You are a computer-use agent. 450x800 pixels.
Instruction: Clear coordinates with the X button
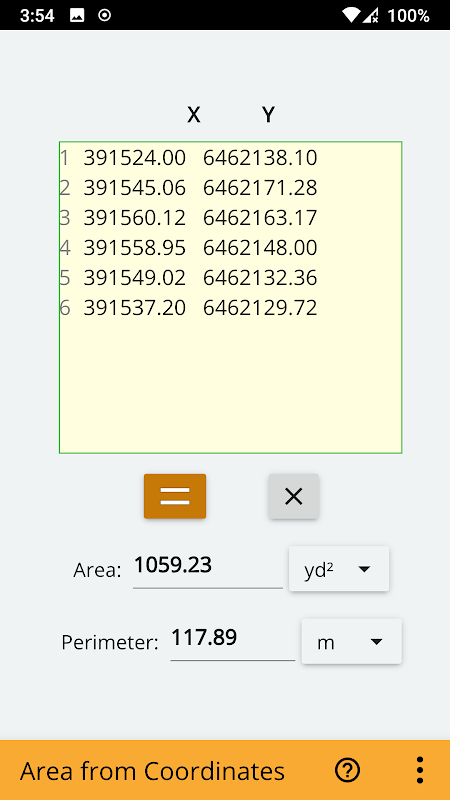(294, 496)
